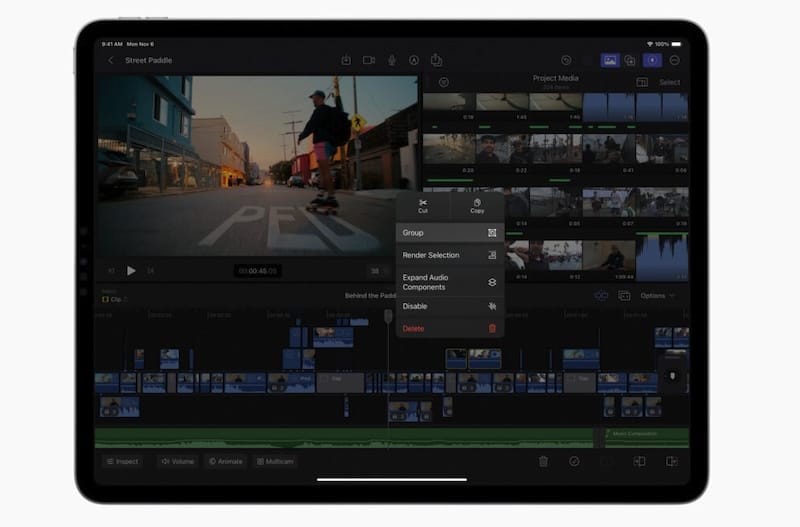Open the media filter dropdown circle
800x527 pixels.
pyautogui.click(x=444, y=82)
